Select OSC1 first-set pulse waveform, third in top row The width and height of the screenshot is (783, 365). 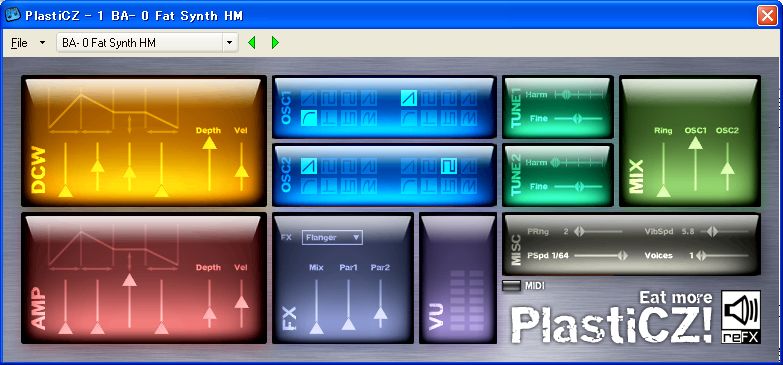coord(349,98)
